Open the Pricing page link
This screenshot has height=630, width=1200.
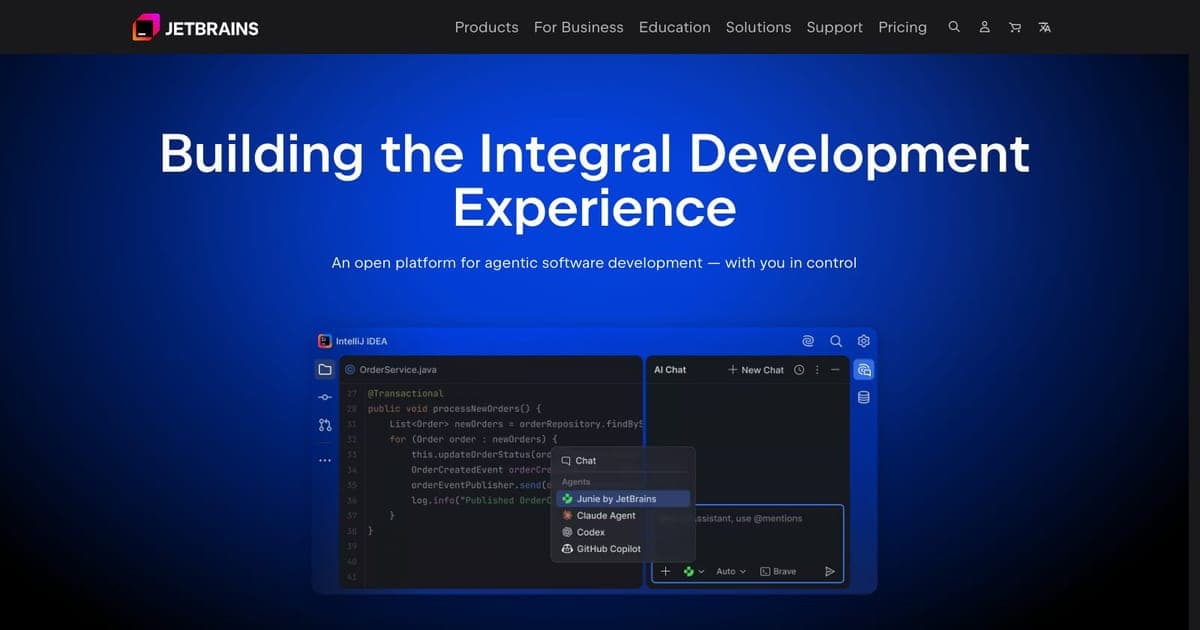coord(902,27)
